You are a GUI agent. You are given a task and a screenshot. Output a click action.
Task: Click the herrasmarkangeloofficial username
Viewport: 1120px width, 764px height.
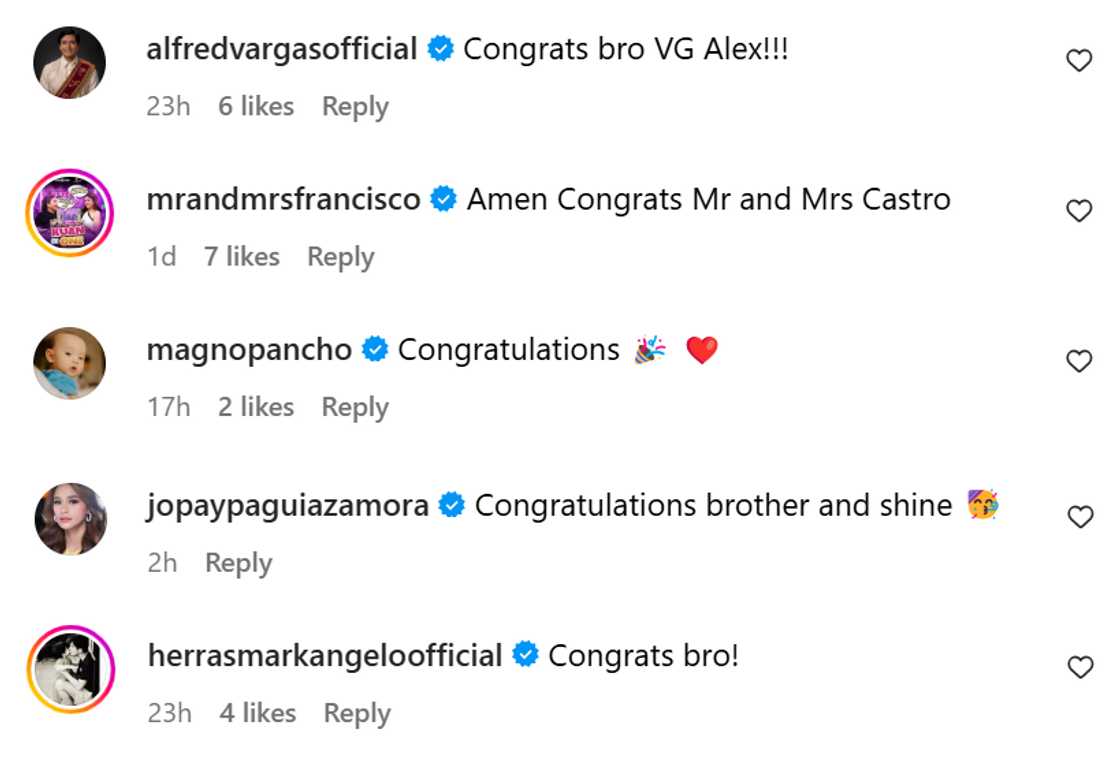324,656
